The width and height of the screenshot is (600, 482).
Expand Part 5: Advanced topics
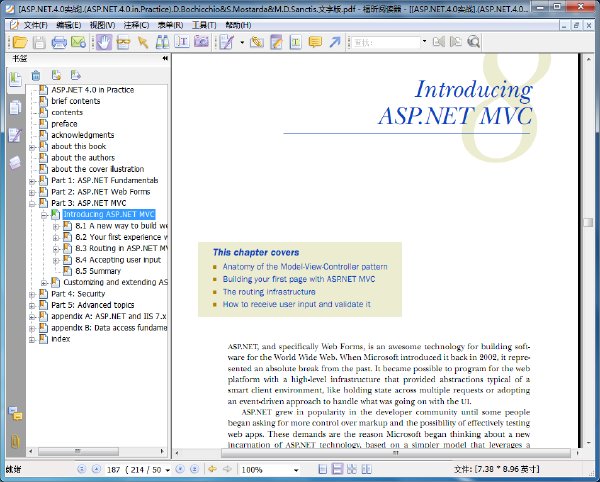(33, 306)
